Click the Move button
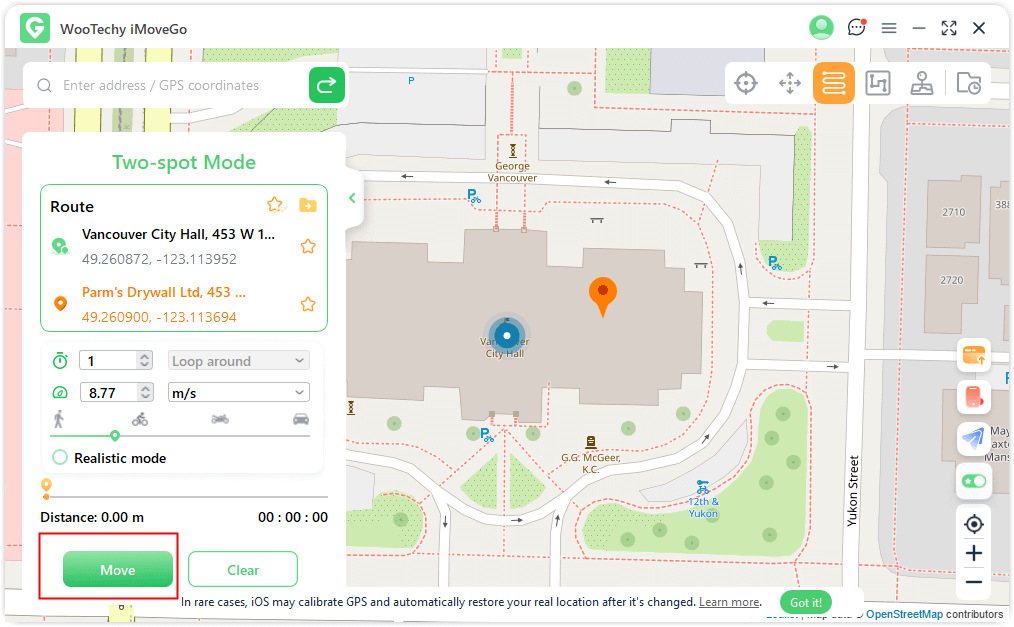1014x627 pixels. 117,570
